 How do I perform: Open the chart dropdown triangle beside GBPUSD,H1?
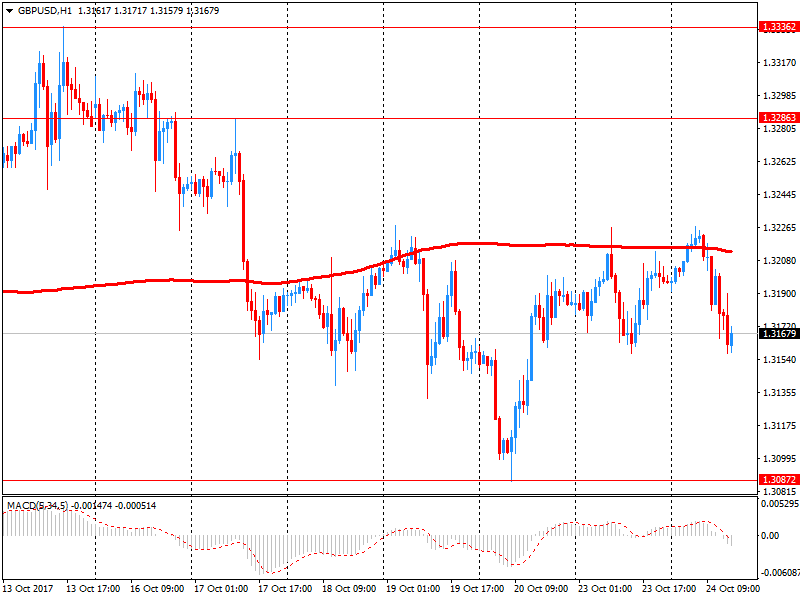tap(10, 11)
